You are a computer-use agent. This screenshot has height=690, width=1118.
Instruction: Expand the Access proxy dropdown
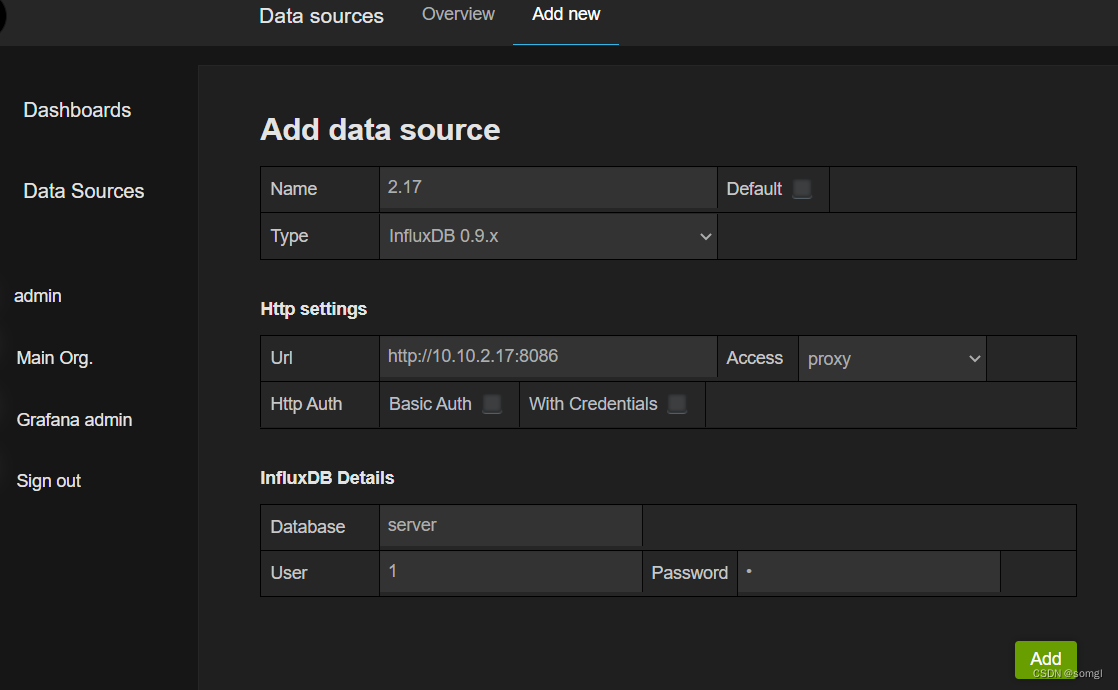891,359
